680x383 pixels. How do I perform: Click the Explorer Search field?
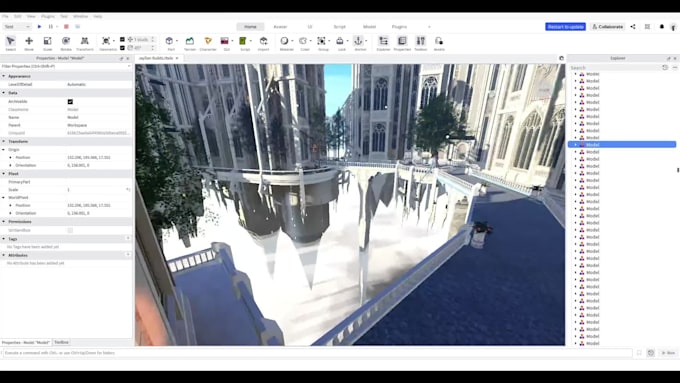click(615, 68)
